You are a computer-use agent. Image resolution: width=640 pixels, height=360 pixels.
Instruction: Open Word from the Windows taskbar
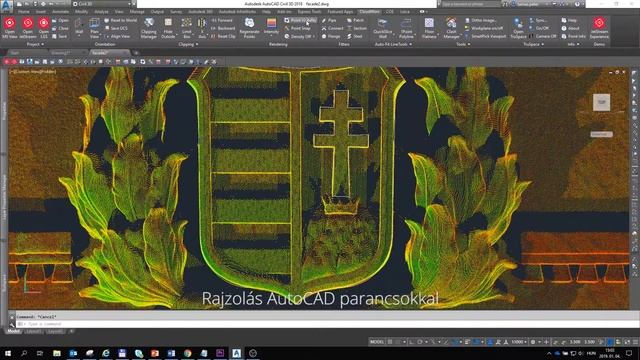click(x=171, y=353)
